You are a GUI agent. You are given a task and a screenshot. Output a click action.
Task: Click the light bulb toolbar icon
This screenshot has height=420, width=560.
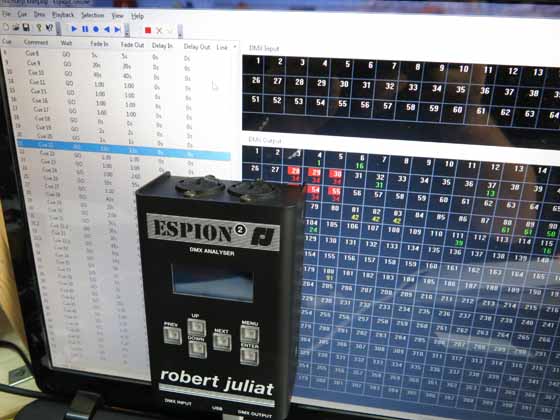[39, 28]
